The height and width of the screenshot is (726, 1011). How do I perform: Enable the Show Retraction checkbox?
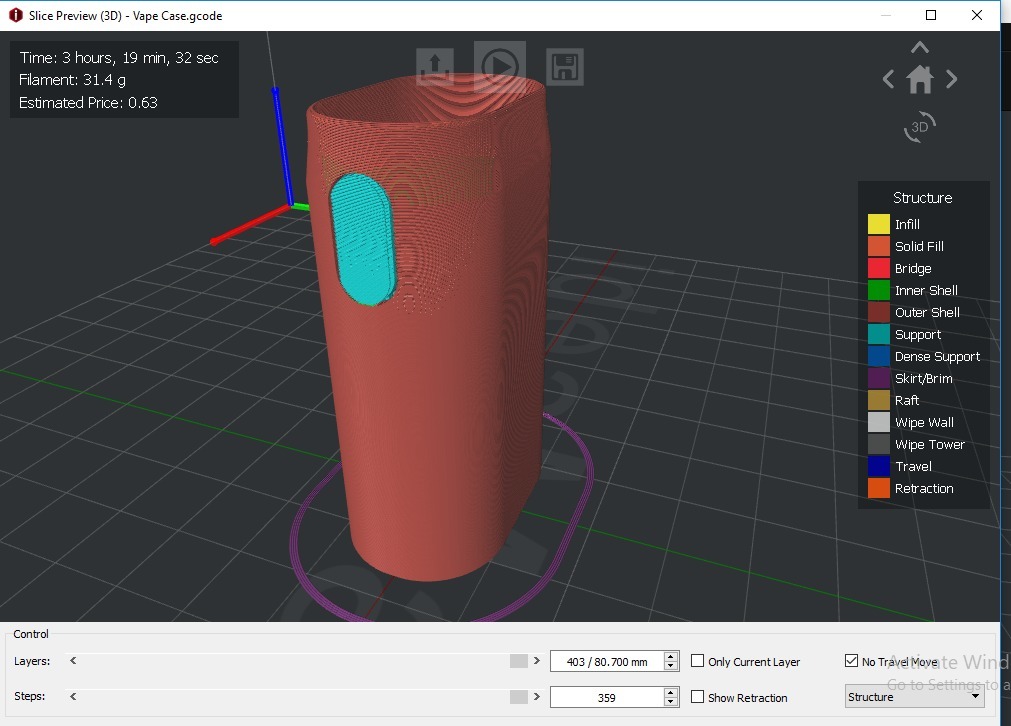pos(697,697)
